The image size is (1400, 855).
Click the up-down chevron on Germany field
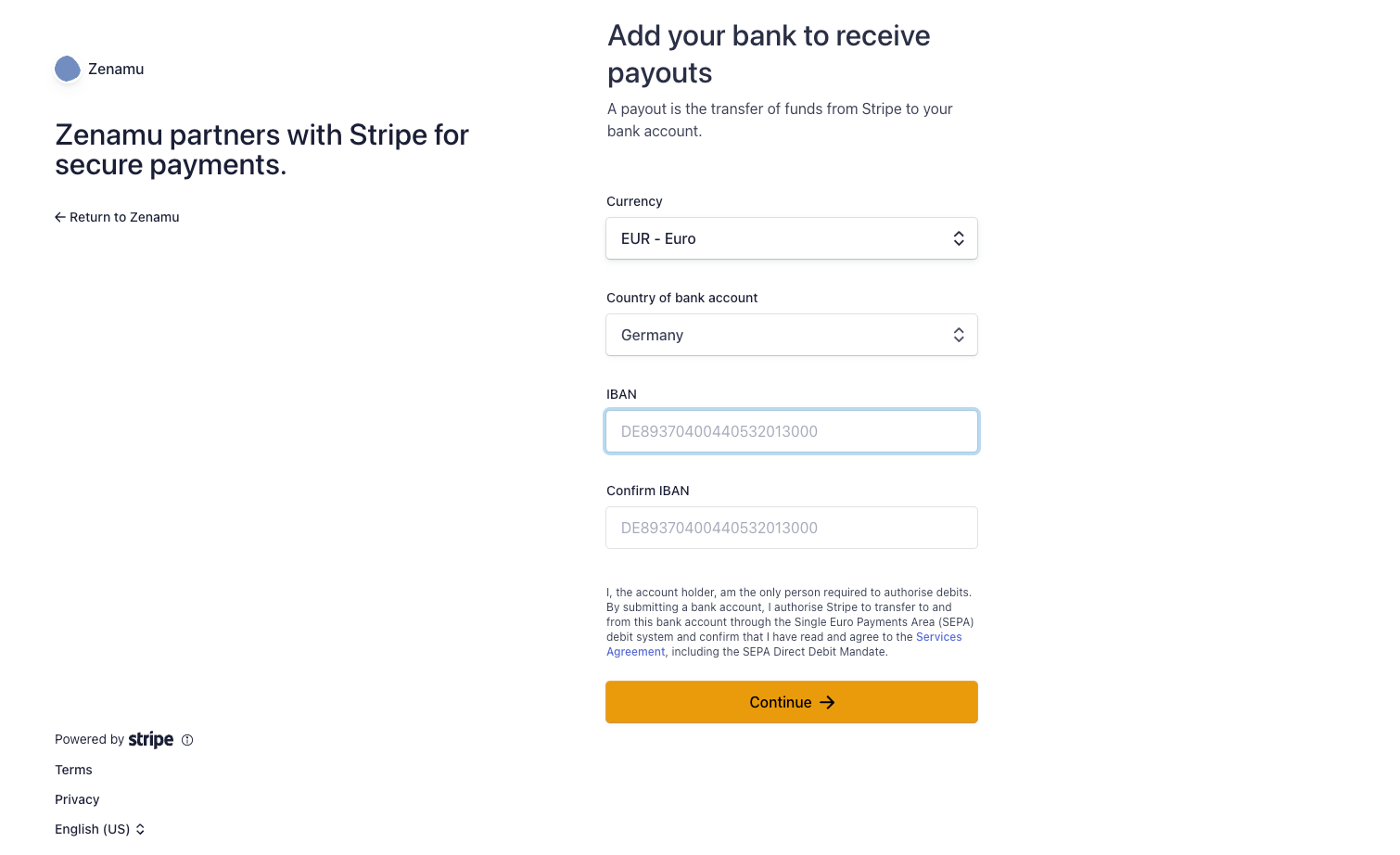tap(959, 335)
